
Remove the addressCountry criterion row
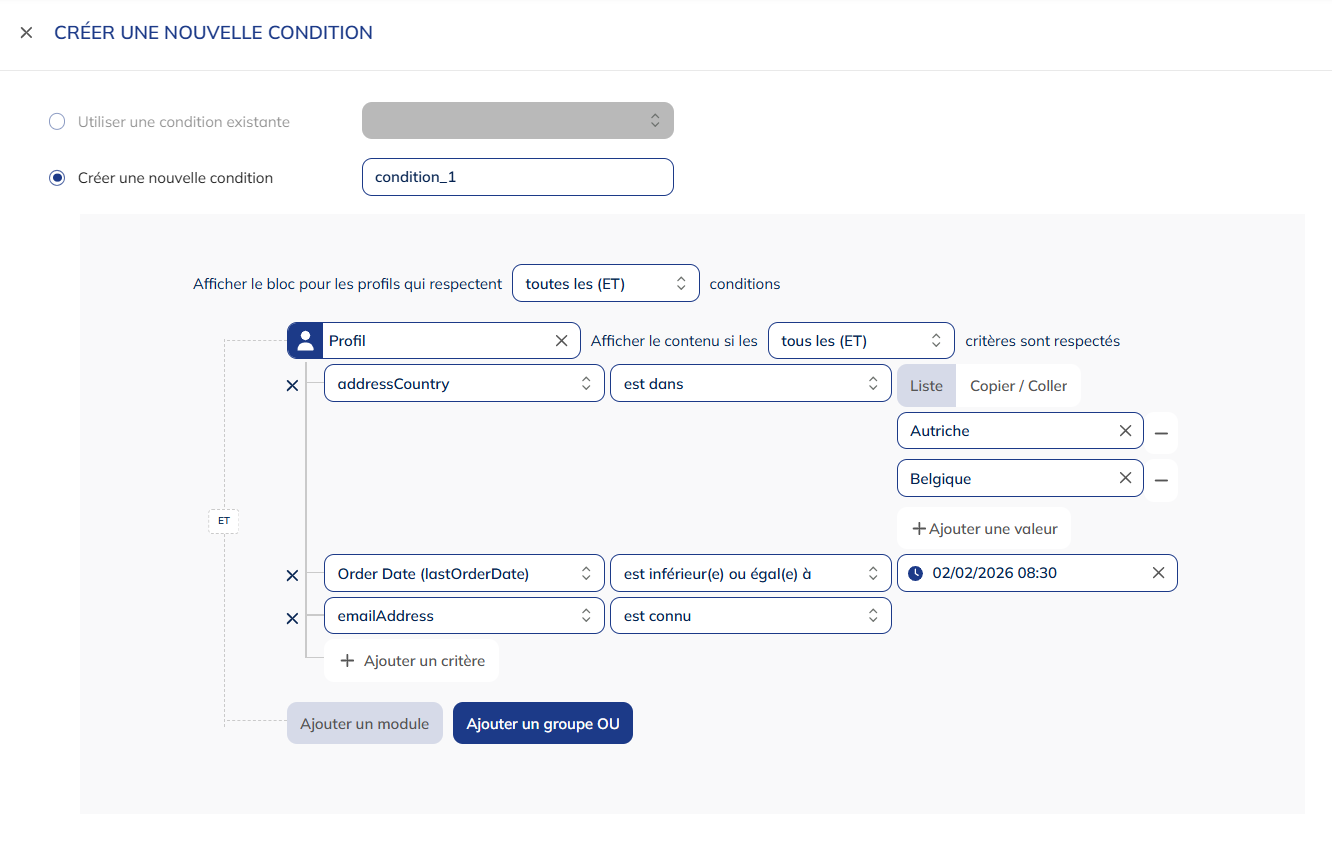(x=292, y=385)
